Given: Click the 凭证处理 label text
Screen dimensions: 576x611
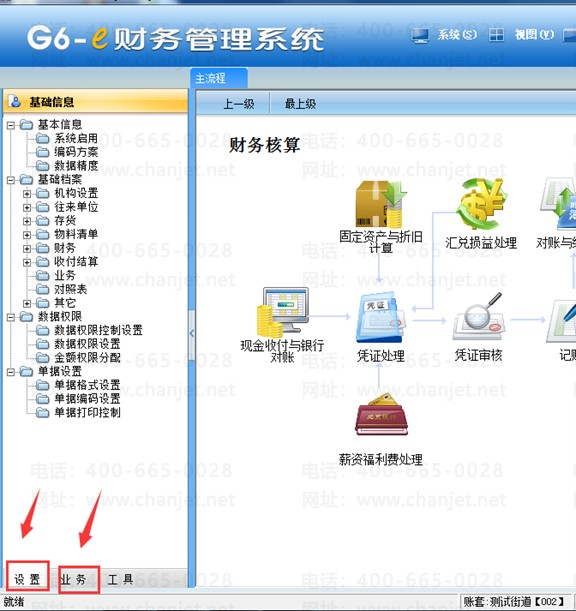Looking at the screenshot, I should point(381,355).
